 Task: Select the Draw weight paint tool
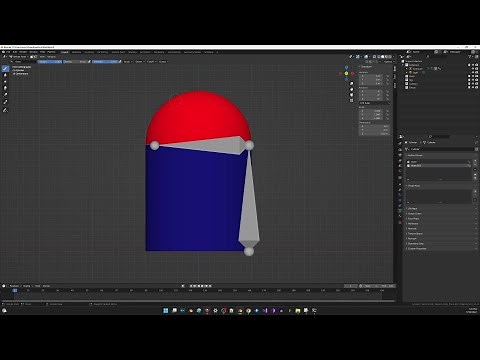[5, 68]
